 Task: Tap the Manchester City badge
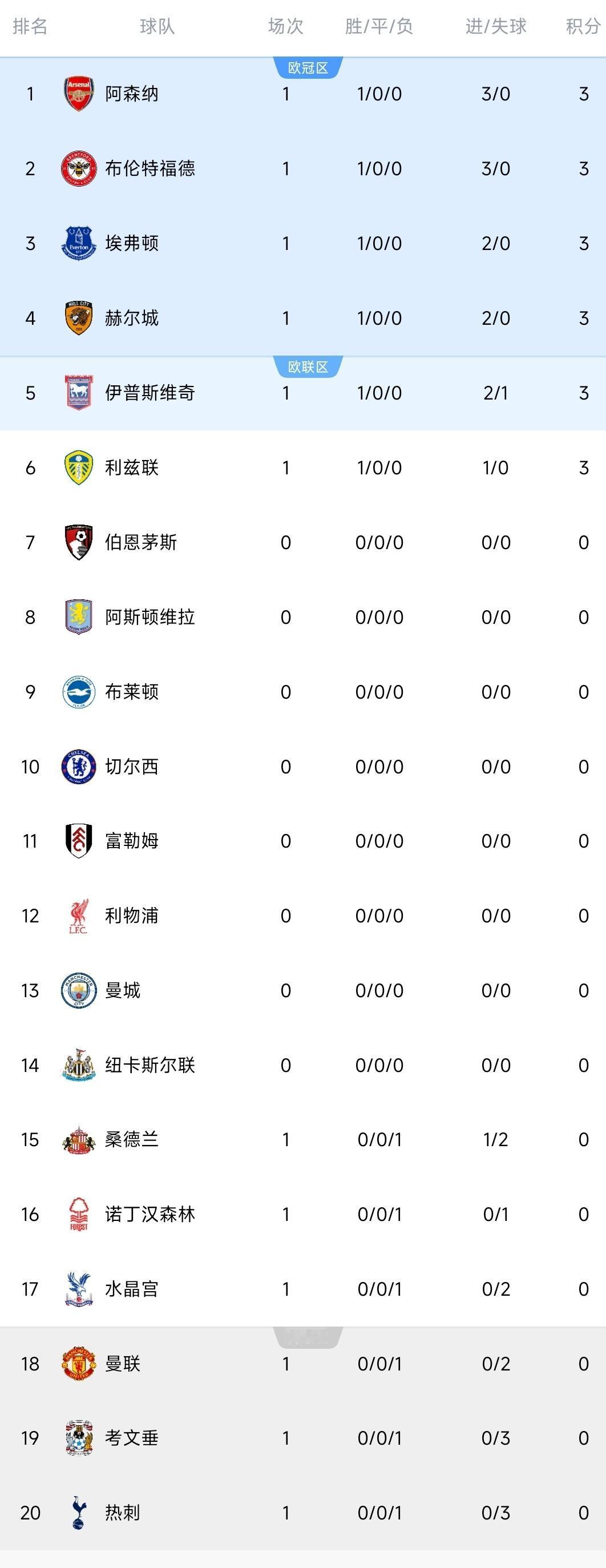pos(79,990)
